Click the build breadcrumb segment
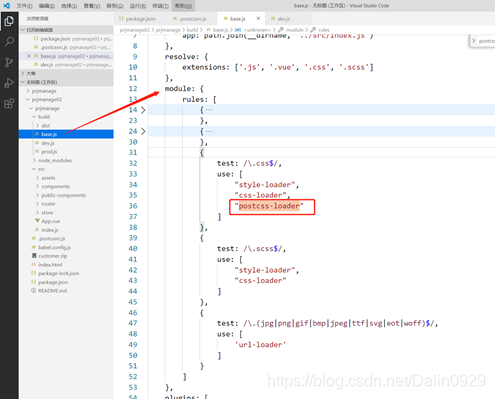 click(192, 30)
